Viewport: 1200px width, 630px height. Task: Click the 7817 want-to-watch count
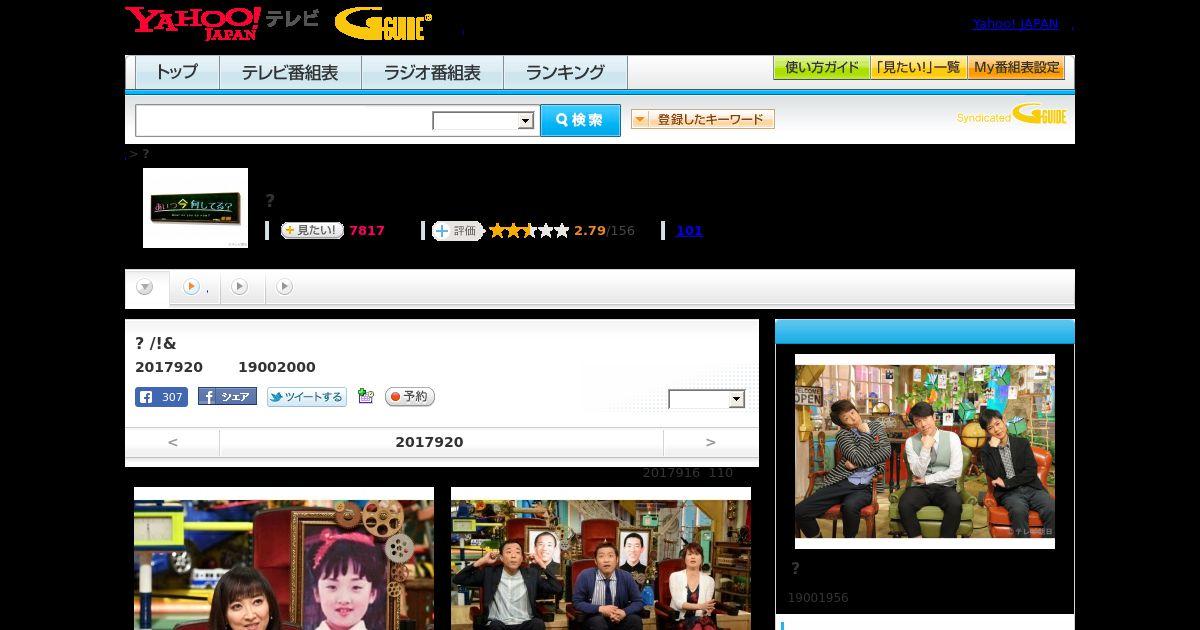367,231
